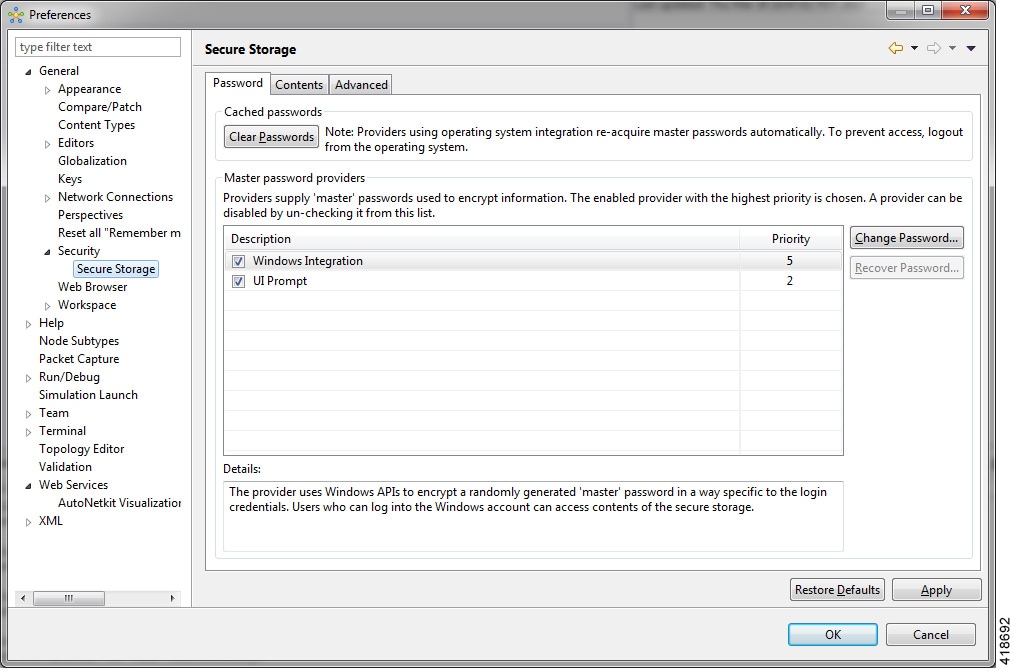The image size is (1013, 668).
Task: Collapse the General tree node
Action: click(28, 72)
